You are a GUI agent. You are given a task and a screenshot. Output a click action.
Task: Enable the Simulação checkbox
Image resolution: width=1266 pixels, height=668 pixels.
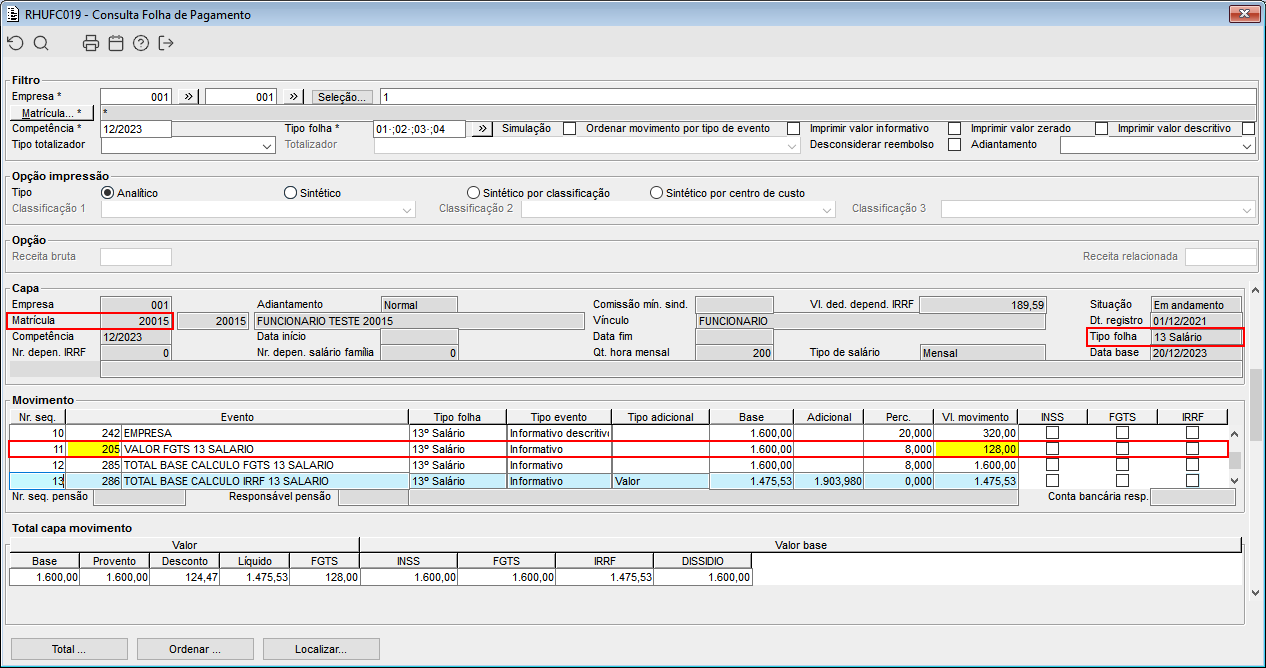(569, 129)
